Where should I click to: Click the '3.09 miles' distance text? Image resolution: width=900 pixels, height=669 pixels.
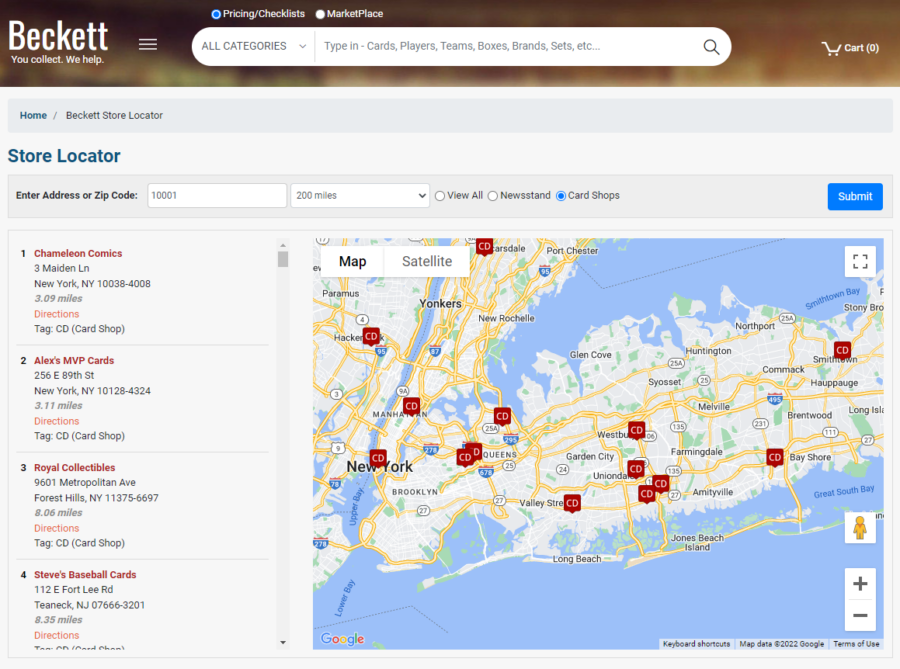click(x=58, y=298)
